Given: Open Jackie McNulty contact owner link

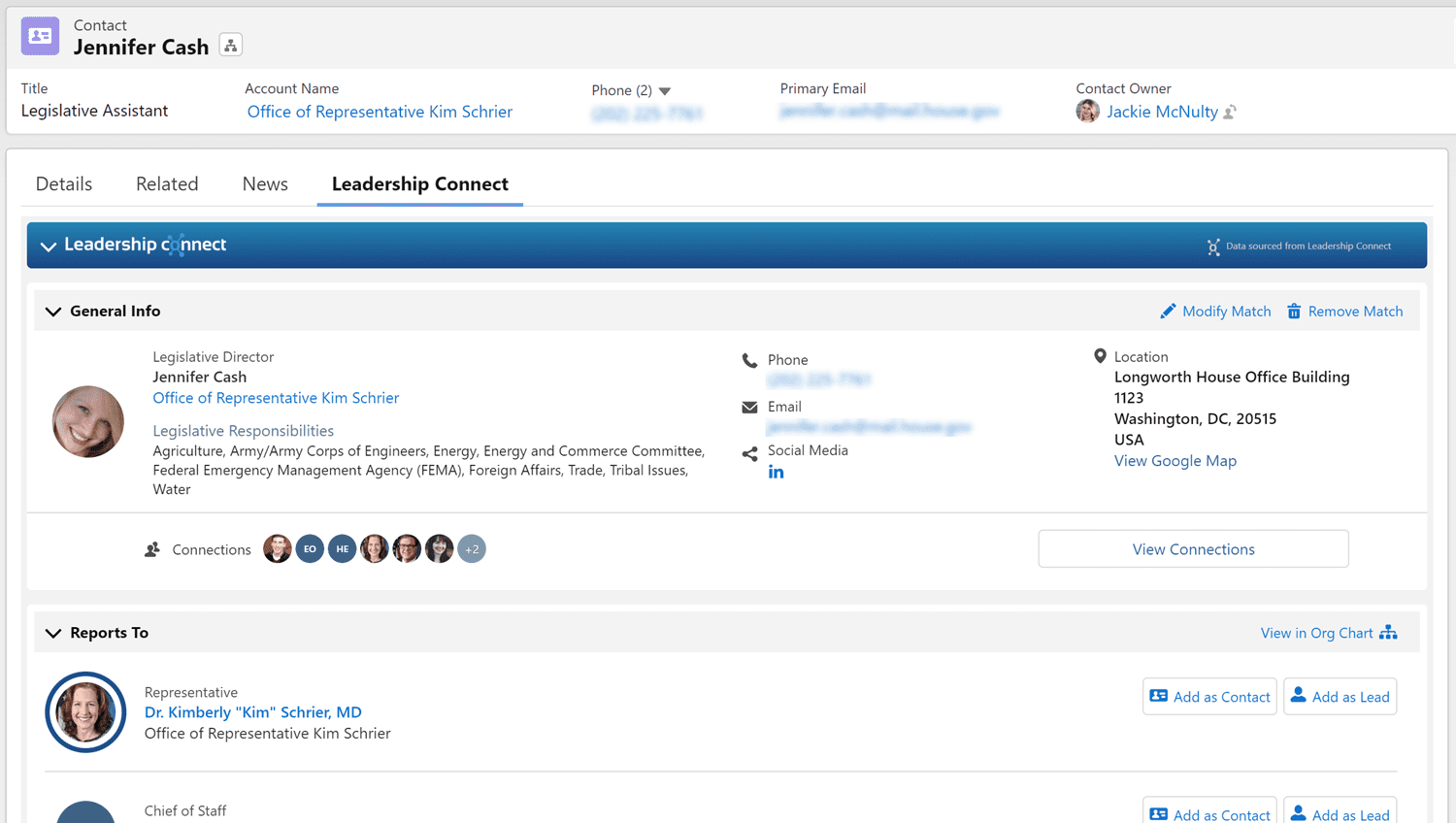Looking at the screenshot, I should [1163, 112].
